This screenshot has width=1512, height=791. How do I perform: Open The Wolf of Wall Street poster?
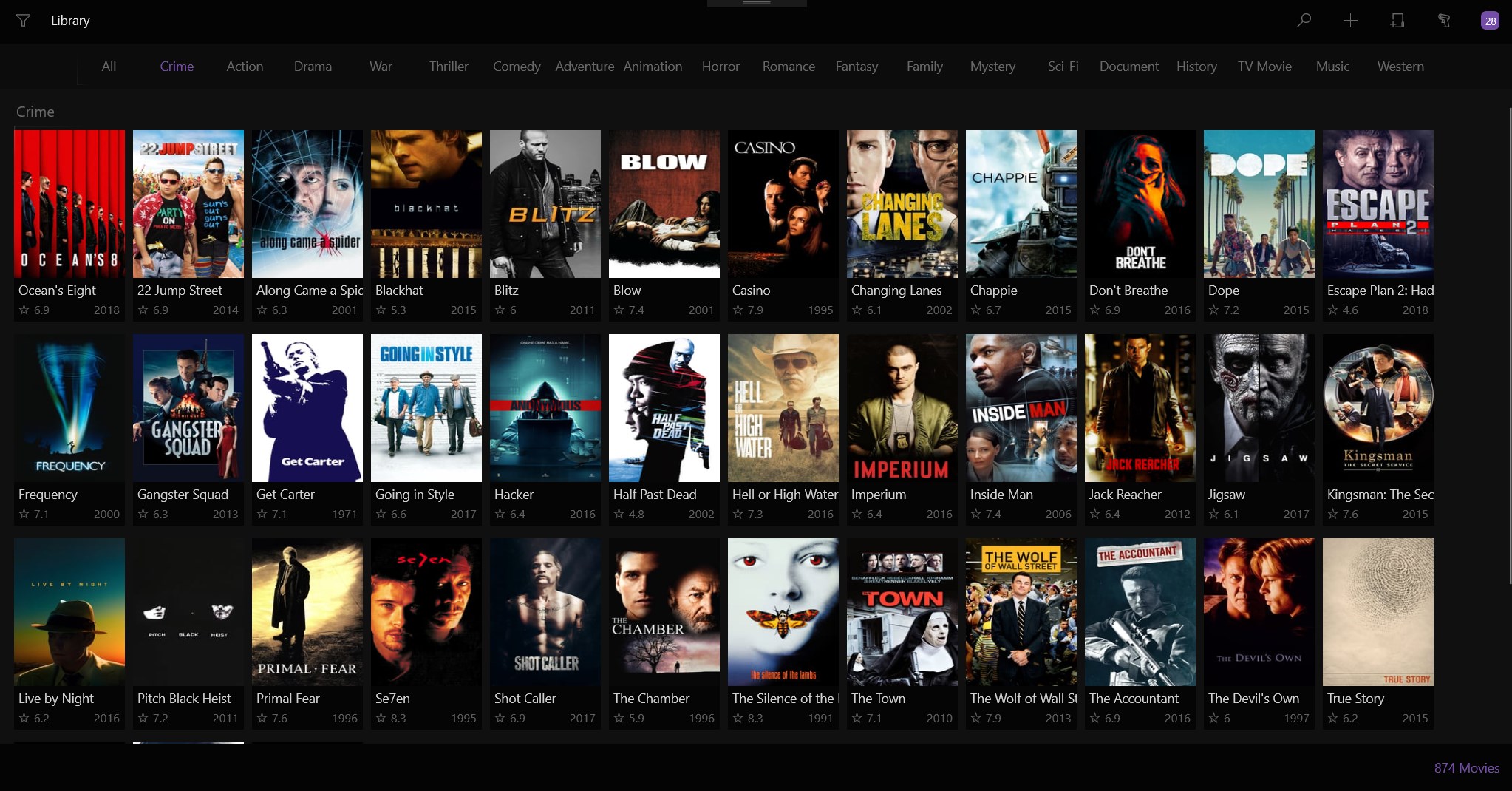pos(1021,611)
